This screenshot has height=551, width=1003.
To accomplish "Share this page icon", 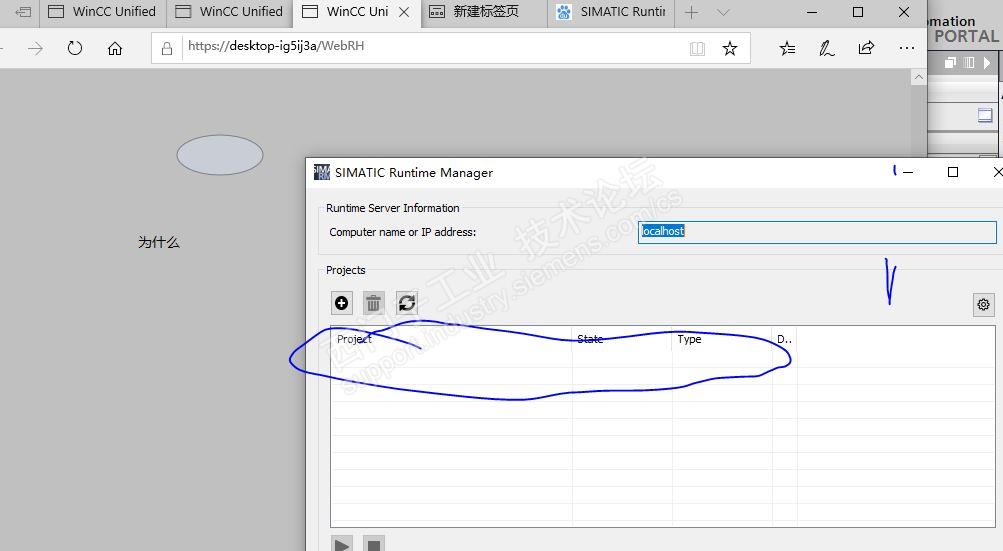I will point(866,48).
